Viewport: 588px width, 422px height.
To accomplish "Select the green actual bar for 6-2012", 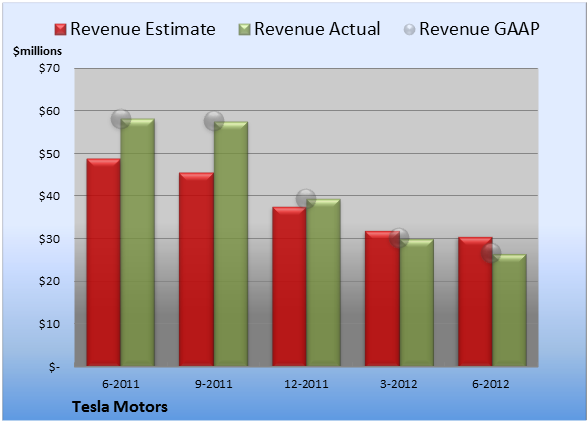I will [510, 310].
